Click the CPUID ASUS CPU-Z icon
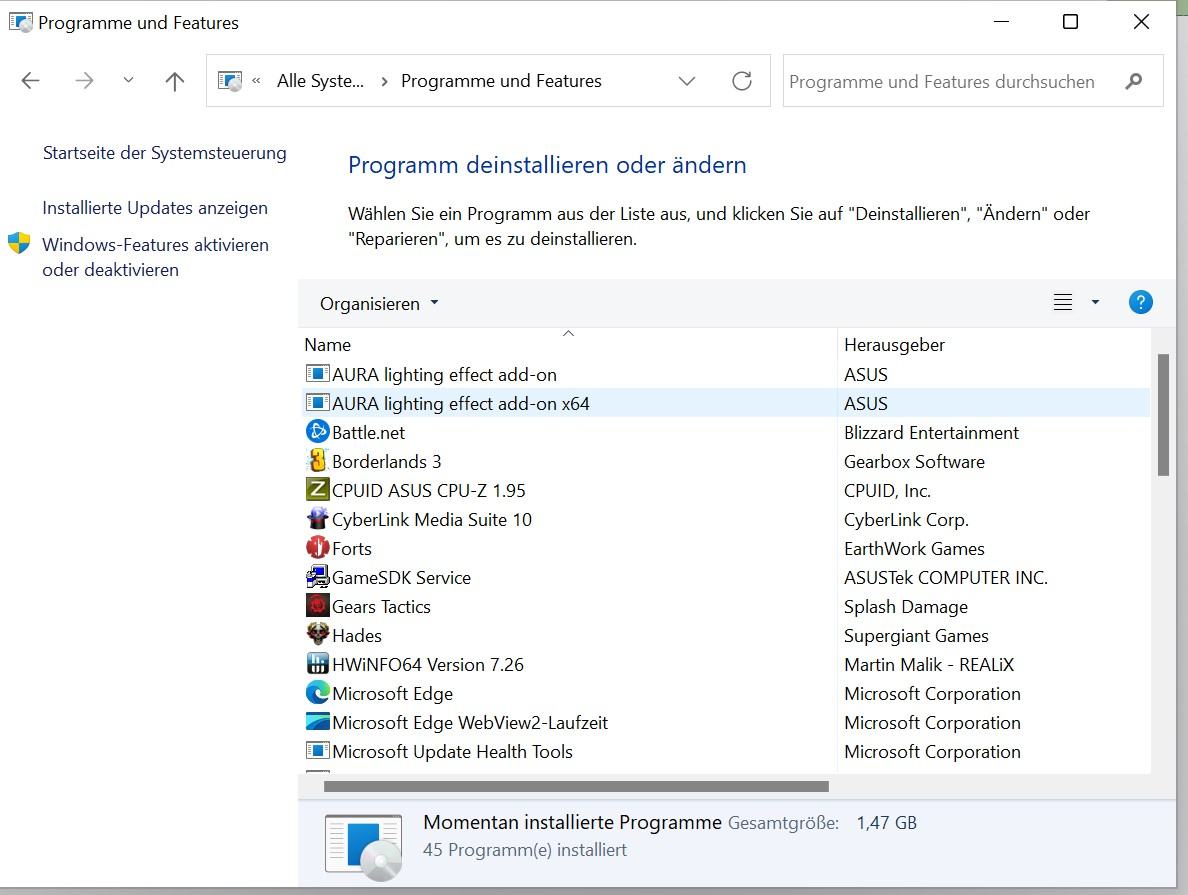 point(317,490)
